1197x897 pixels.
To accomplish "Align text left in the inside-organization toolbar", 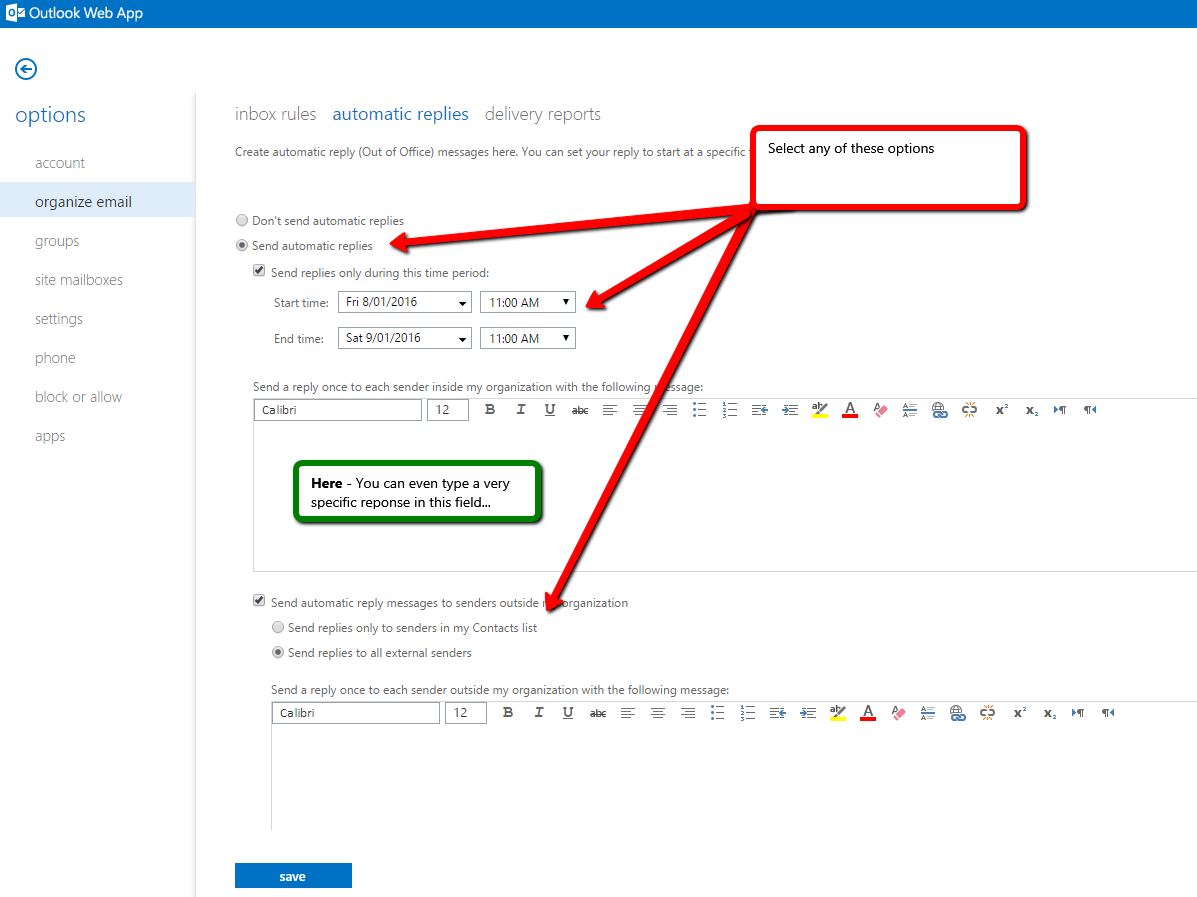I will click(x=610, y=410).
